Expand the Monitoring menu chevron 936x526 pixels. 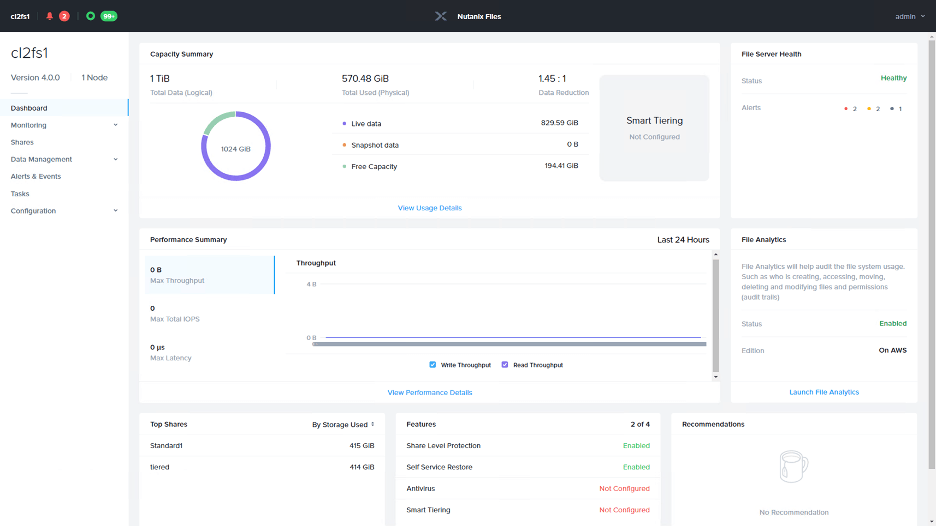pyautogui.click(x=115, y=125)
